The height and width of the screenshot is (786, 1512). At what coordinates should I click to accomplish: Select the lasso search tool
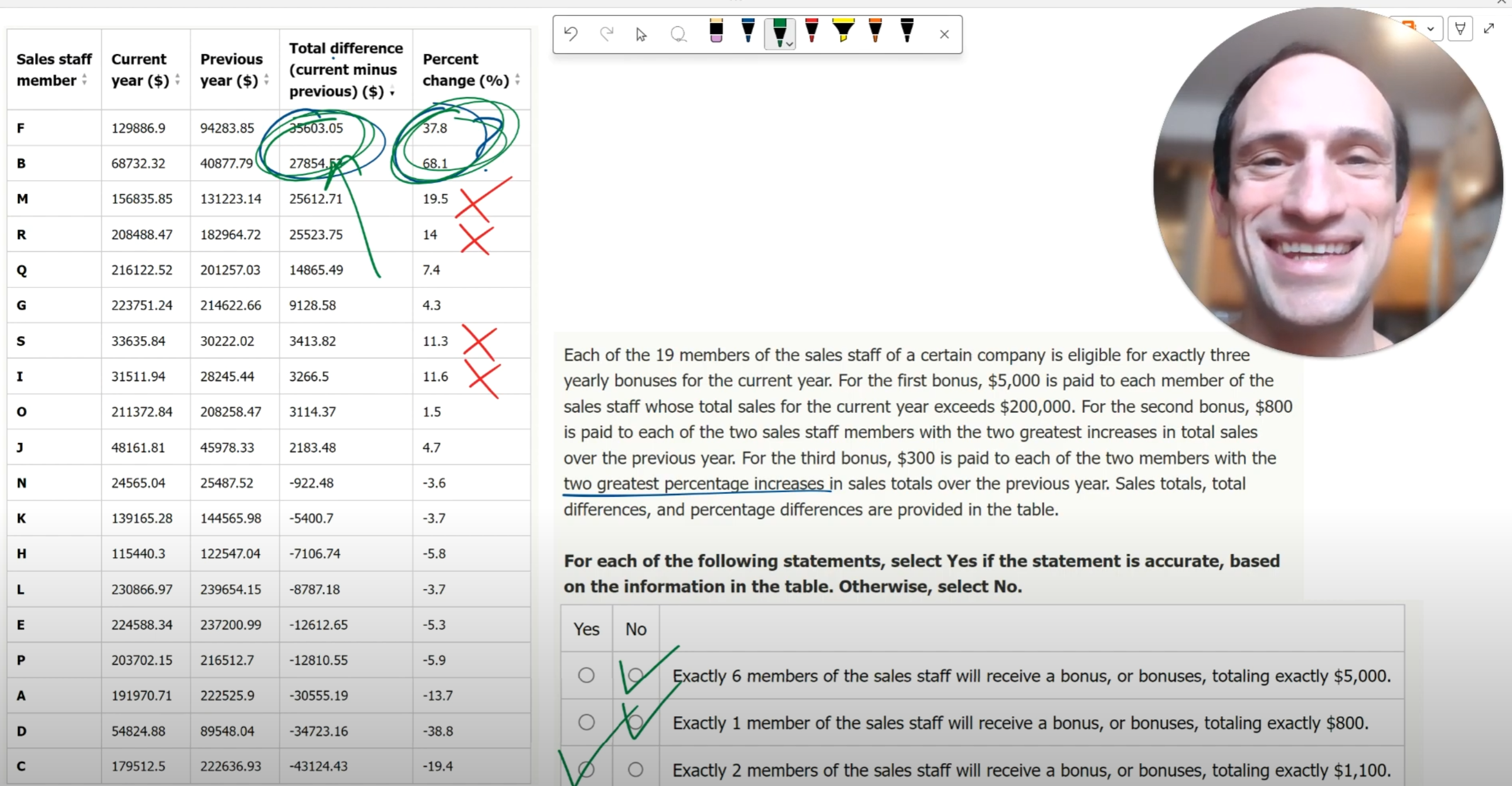pyautogui.click(x=678, y=35)
